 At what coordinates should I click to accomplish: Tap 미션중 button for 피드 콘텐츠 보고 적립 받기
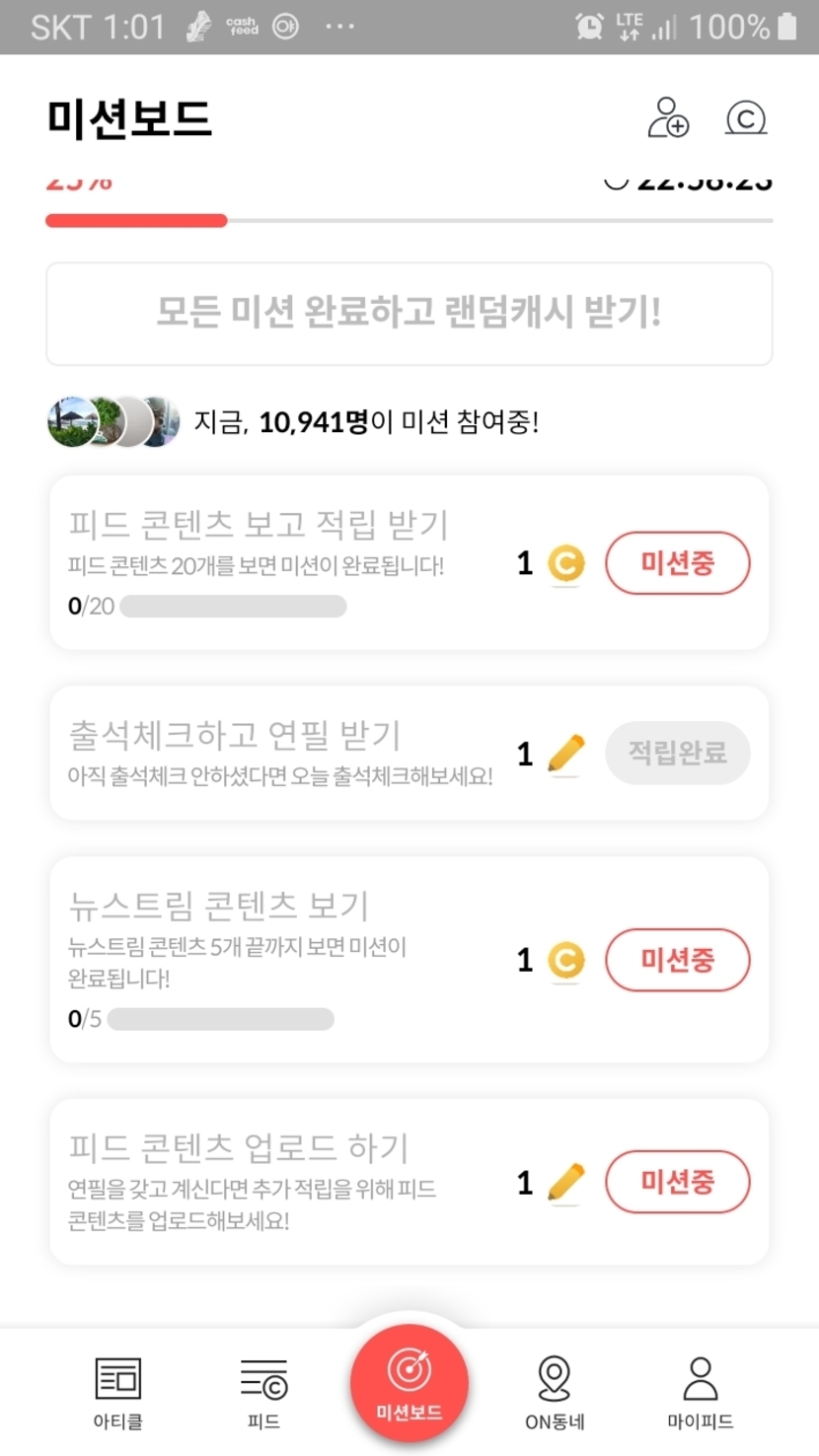click(x=677, y=563)
